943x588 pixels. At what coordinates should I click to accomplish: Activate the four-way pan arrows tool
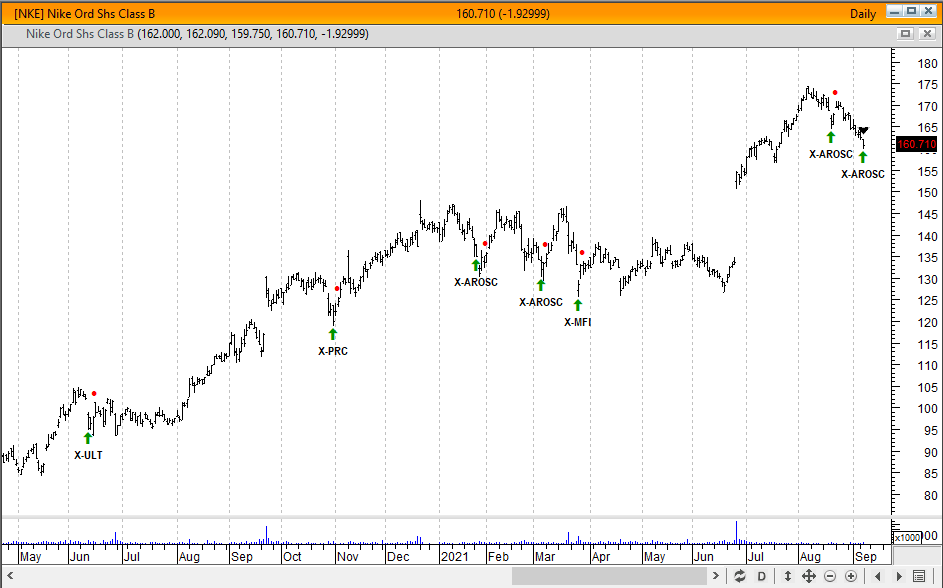(808, 576)
